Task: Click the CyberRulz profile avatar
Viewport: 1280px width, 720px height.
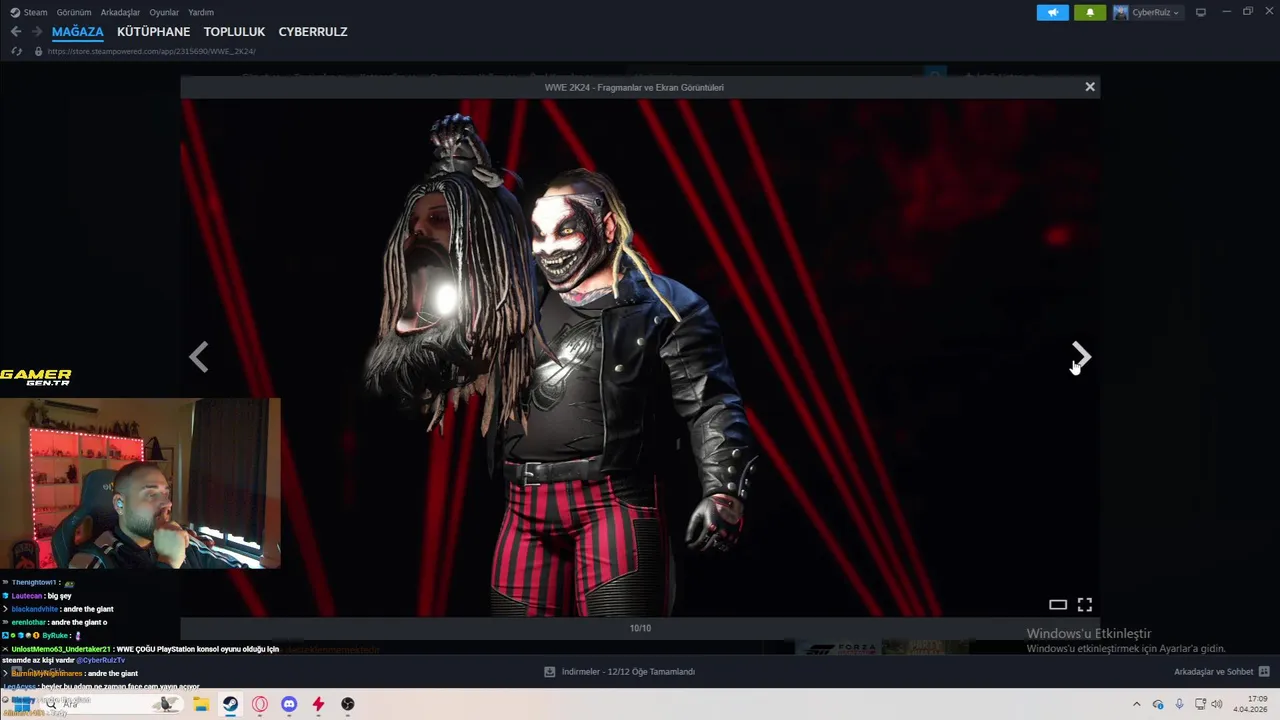Action: click(x=1121, y=12)
